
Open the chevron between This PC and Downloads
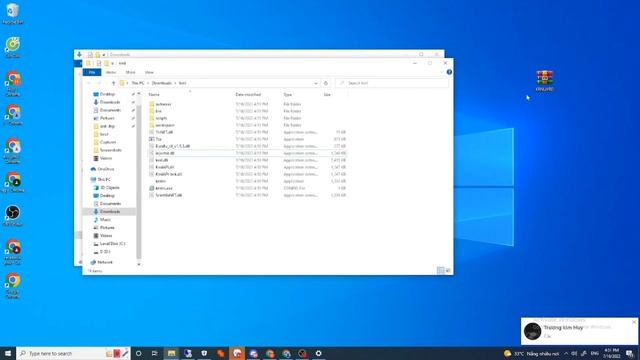pos(148,83)
